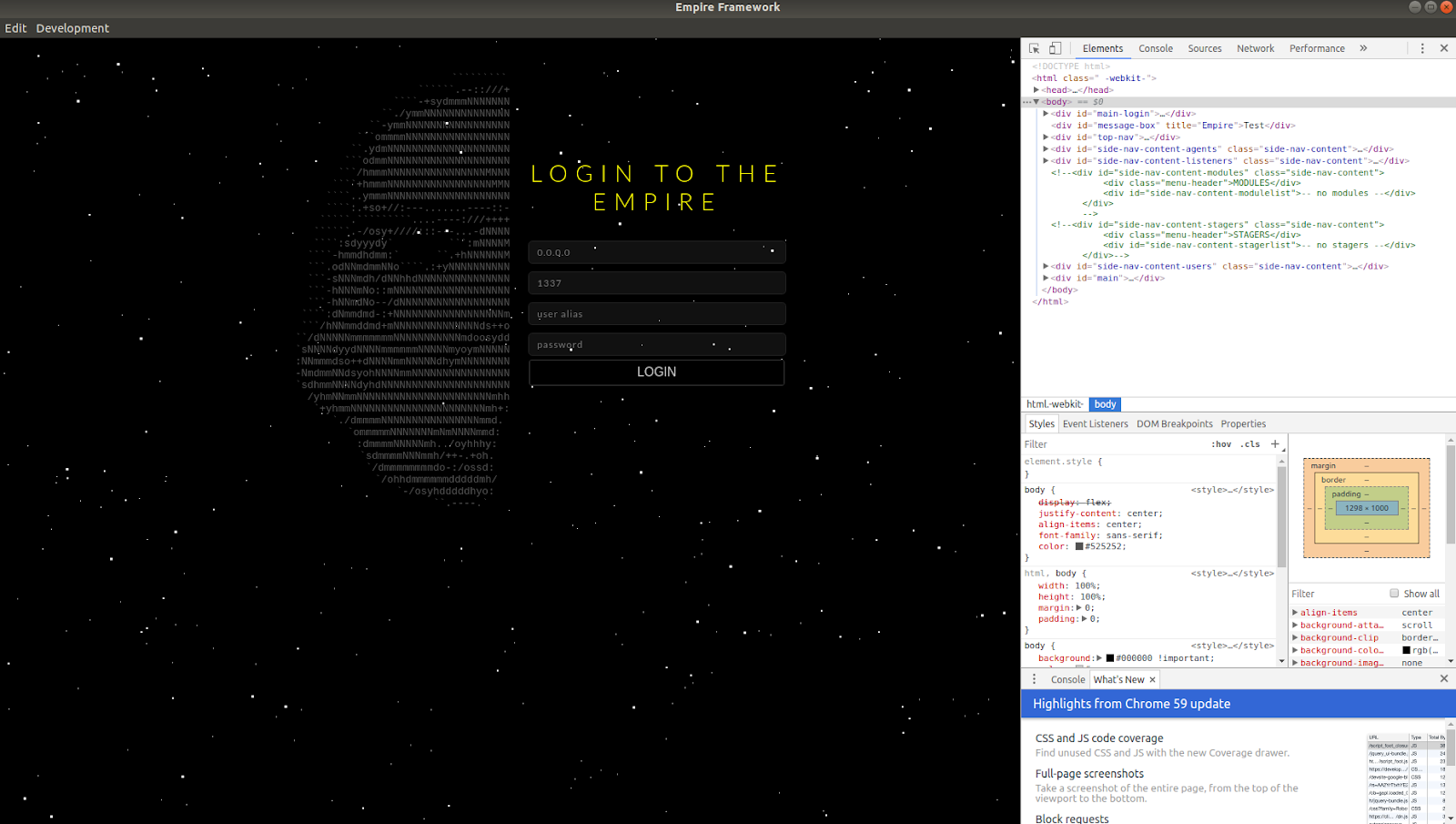The width and height of the screenshot is (1456, 824).
Task: Enable the Show all computed styles checkbox
Action: [1394, 594]
